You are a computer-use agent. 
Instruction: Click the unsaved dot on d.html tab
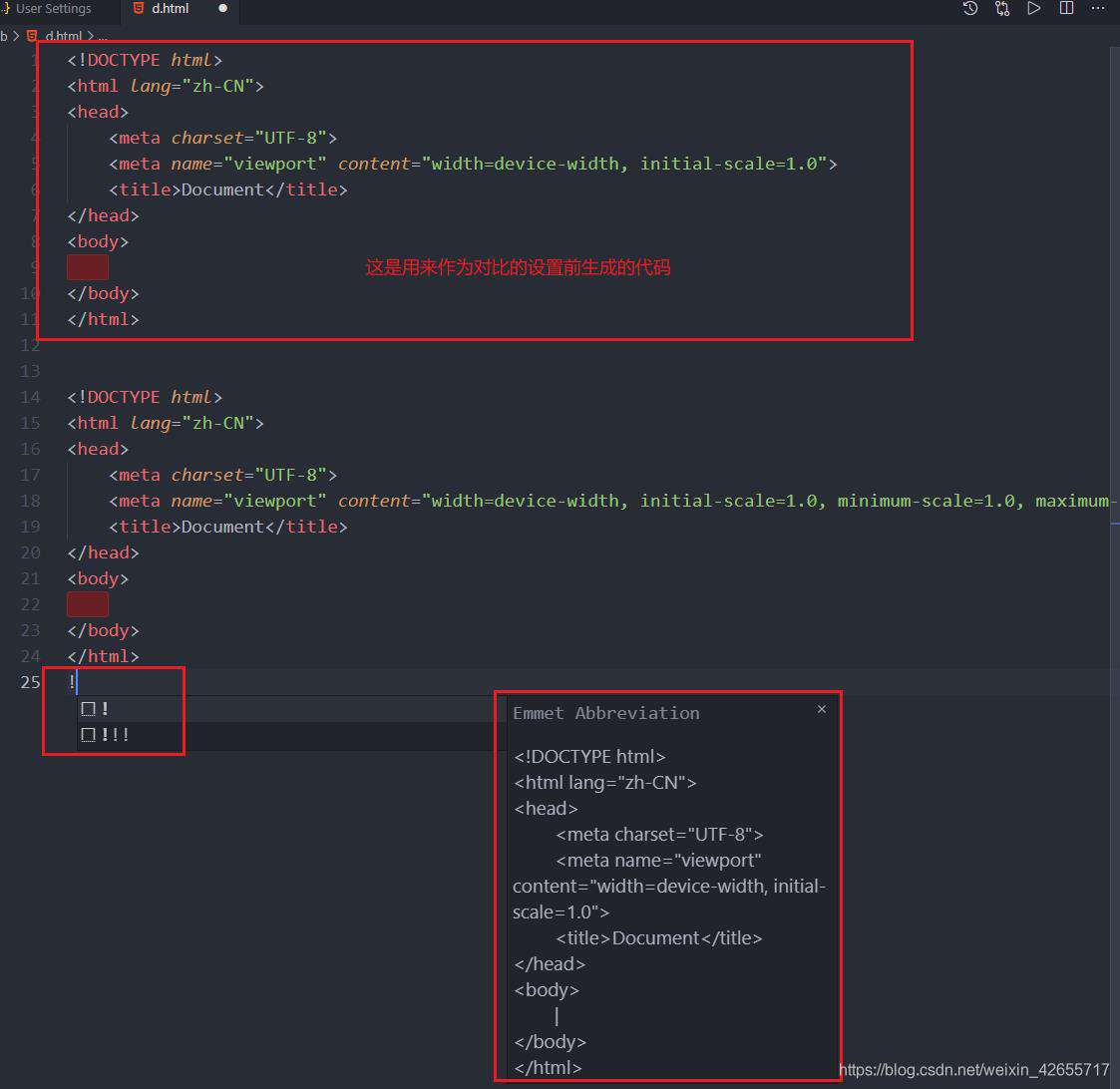[222, 9]
